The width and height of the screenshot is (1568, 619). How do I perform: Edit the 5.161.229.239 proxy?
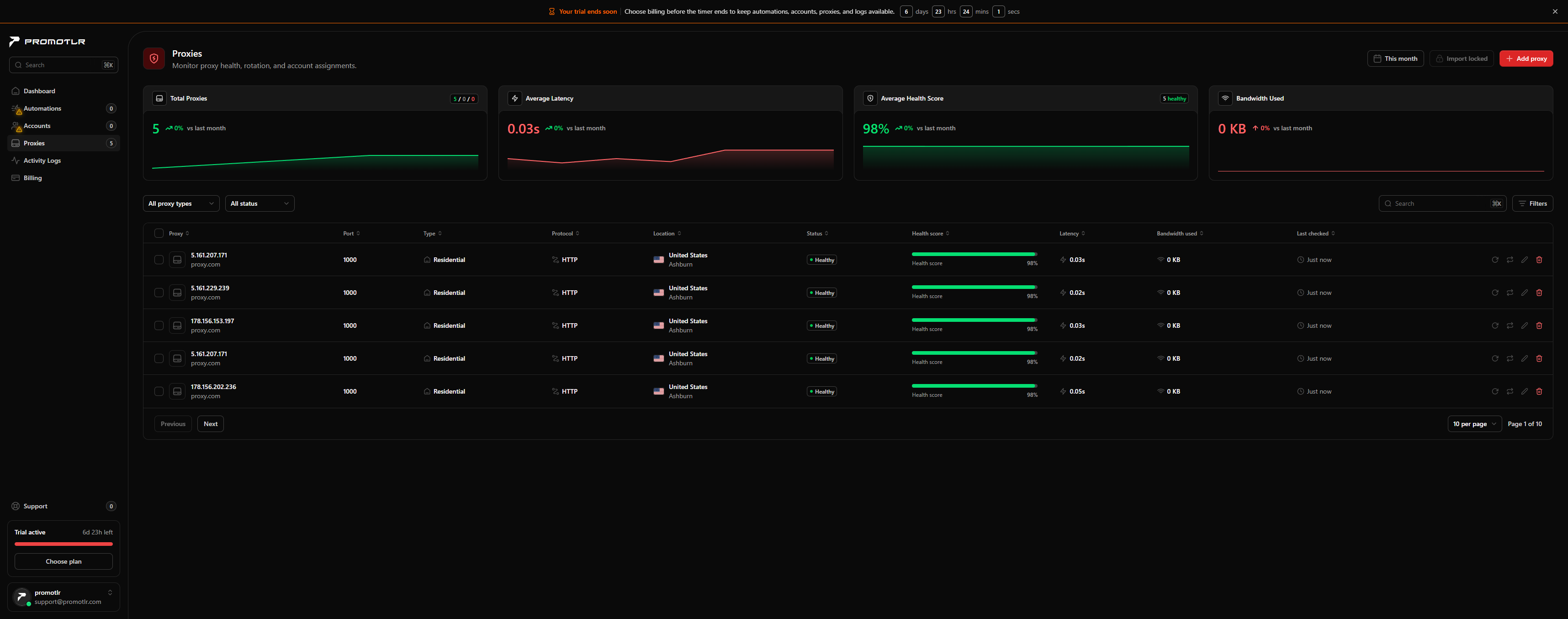[x=1524, y=293]
